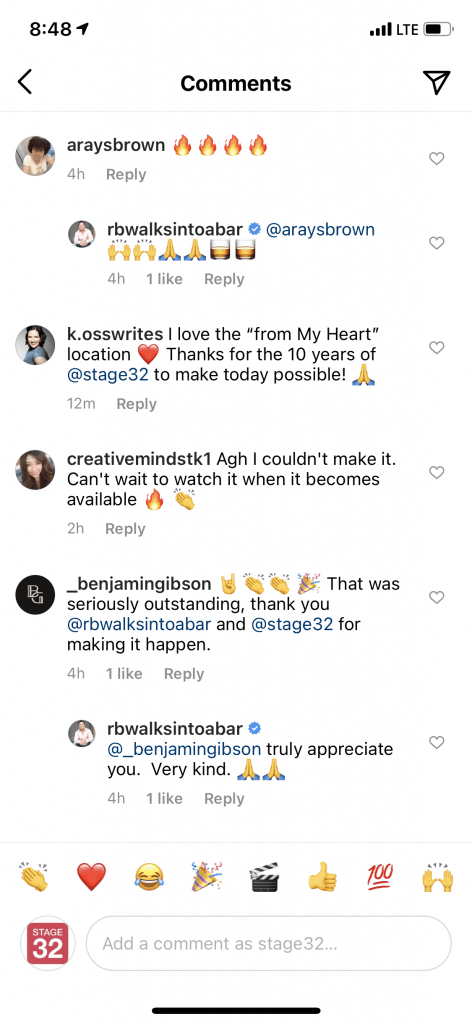Insert the 100 points quick emoji
Screen dimensions: 472x1024
point(379,876)
